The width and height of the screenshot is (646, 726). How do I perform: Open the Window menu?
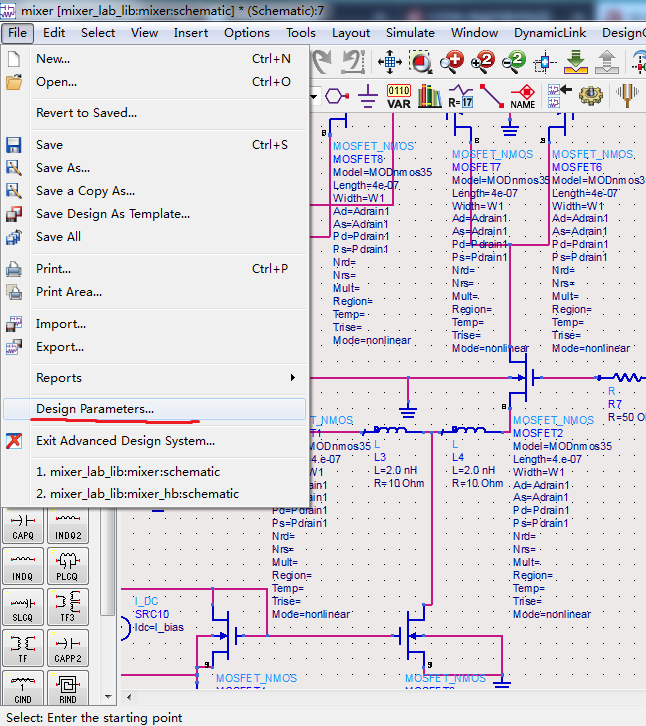[x=474, y=33]
